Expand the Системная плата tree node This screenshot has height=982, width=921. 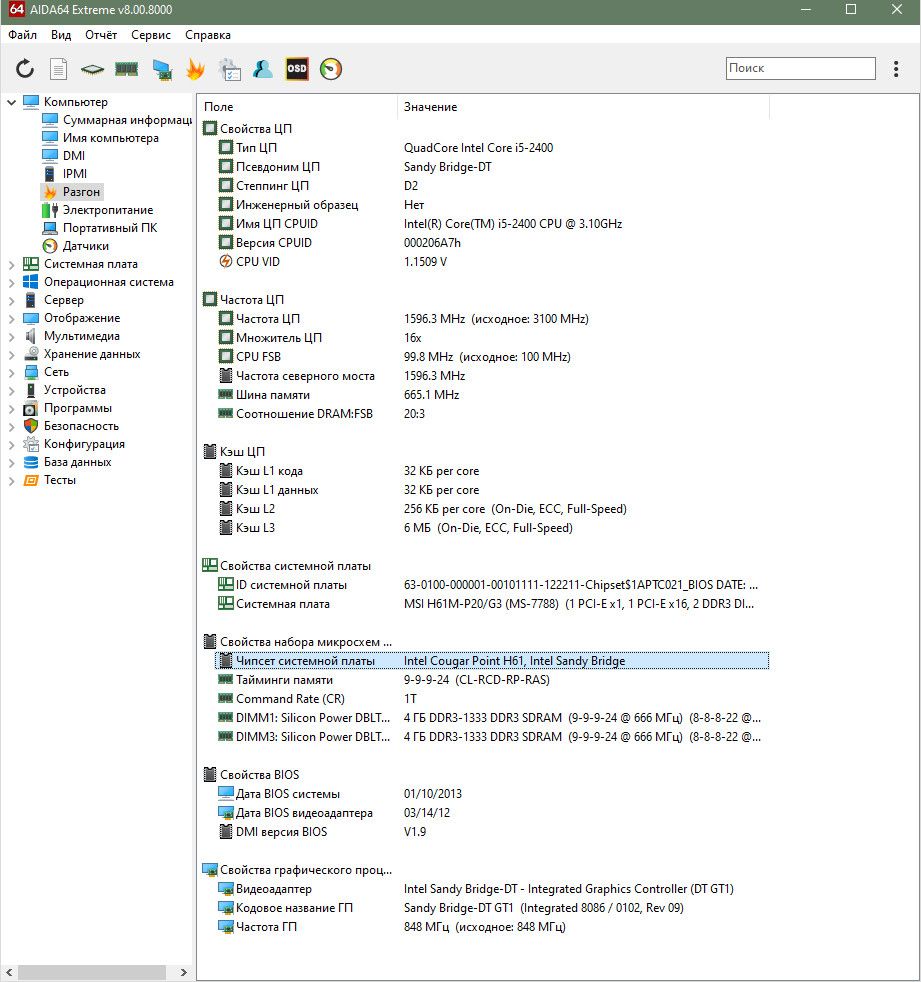click(11, 265)
